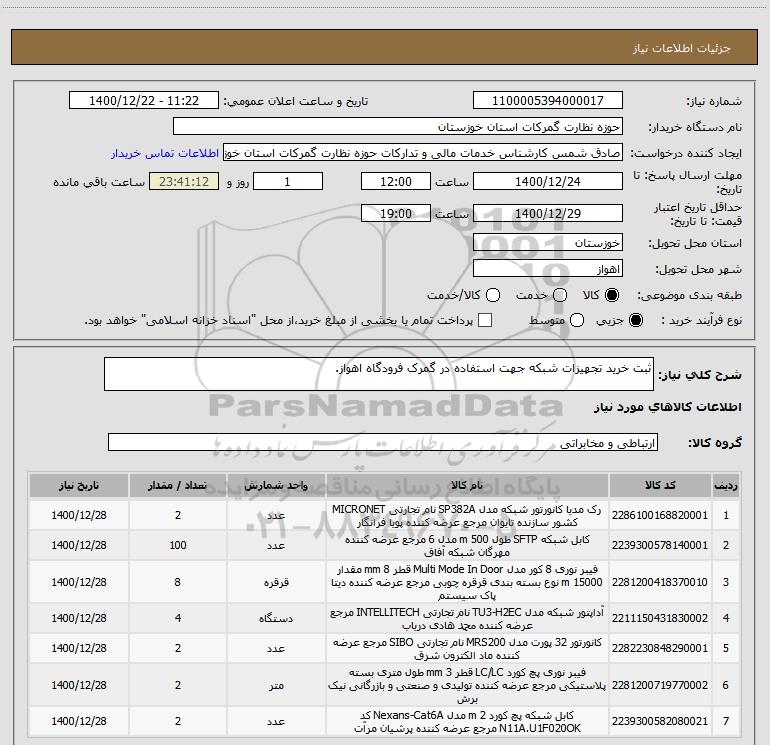Click the تاریخ نیاز column header
Image resolution: width=770 pixels, height=745 pixels.
[x=79, y=485]
